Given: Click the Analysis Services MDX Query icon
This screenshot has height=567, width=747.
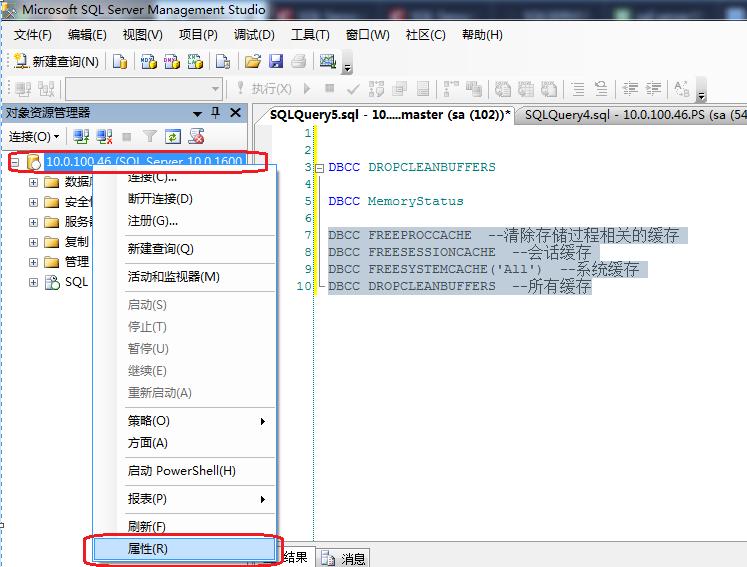Looking at the screenshot, I should [149, 61].
